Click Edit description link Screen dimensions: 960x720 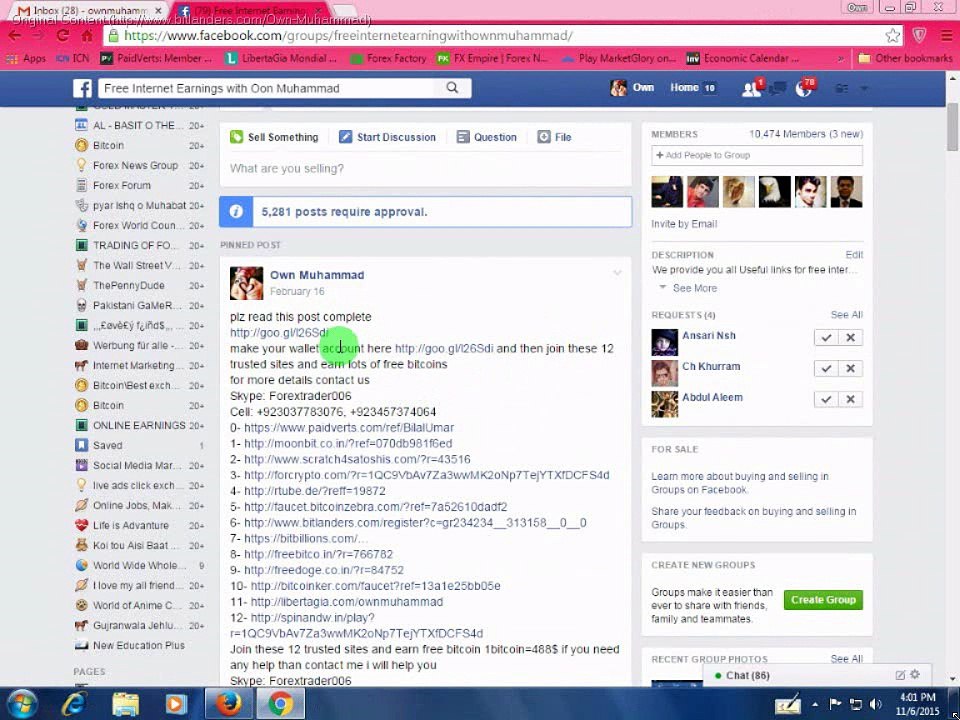click(854, 255)
